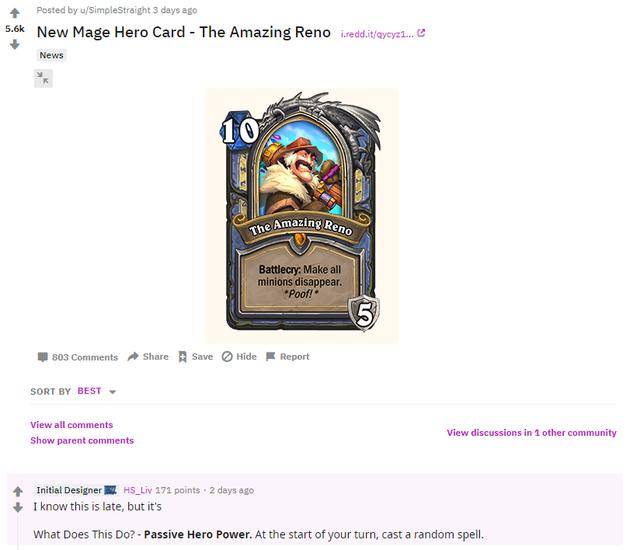Click the sort dropdown arrow
The width and height of the screenshot is (640, 550).
[x=113, y=392]
